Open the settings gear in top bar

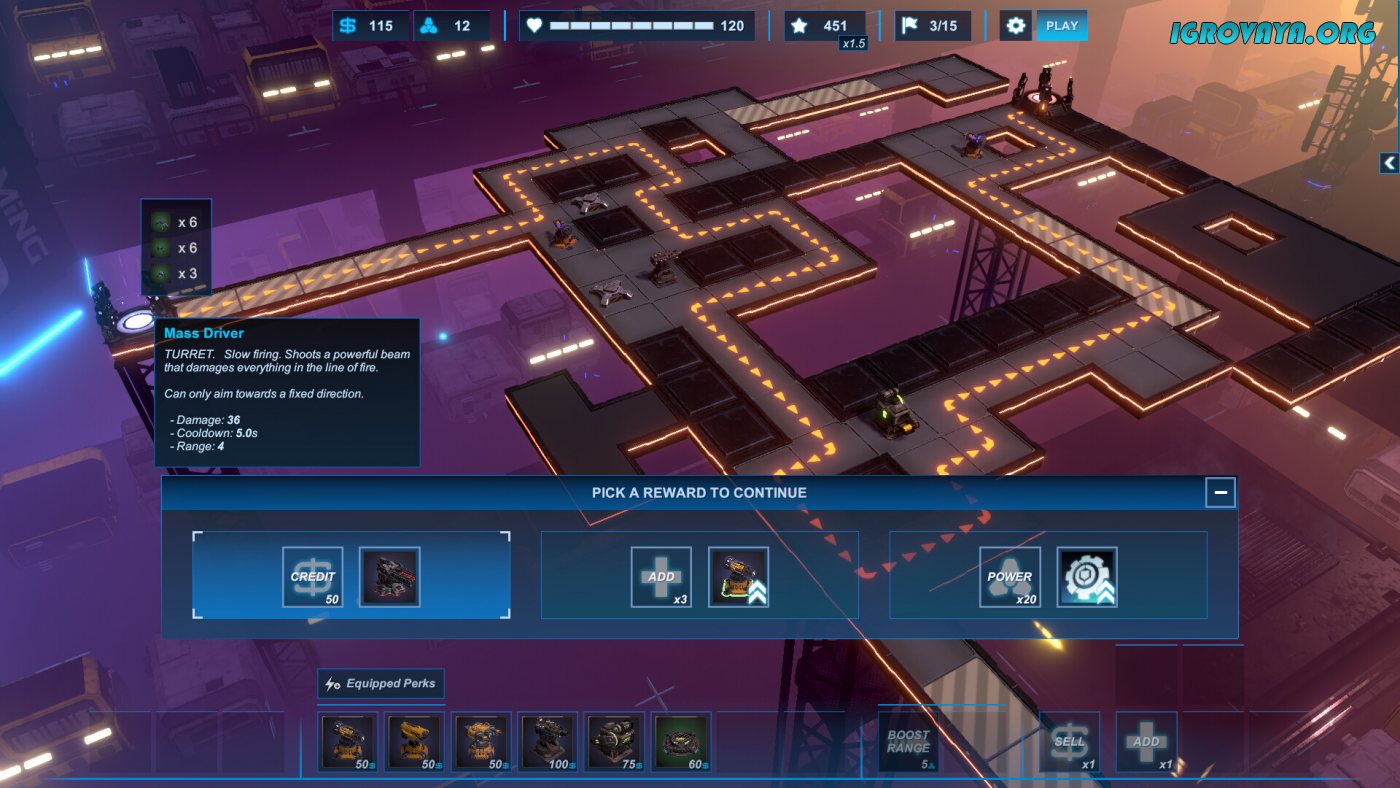point(1016,26)
